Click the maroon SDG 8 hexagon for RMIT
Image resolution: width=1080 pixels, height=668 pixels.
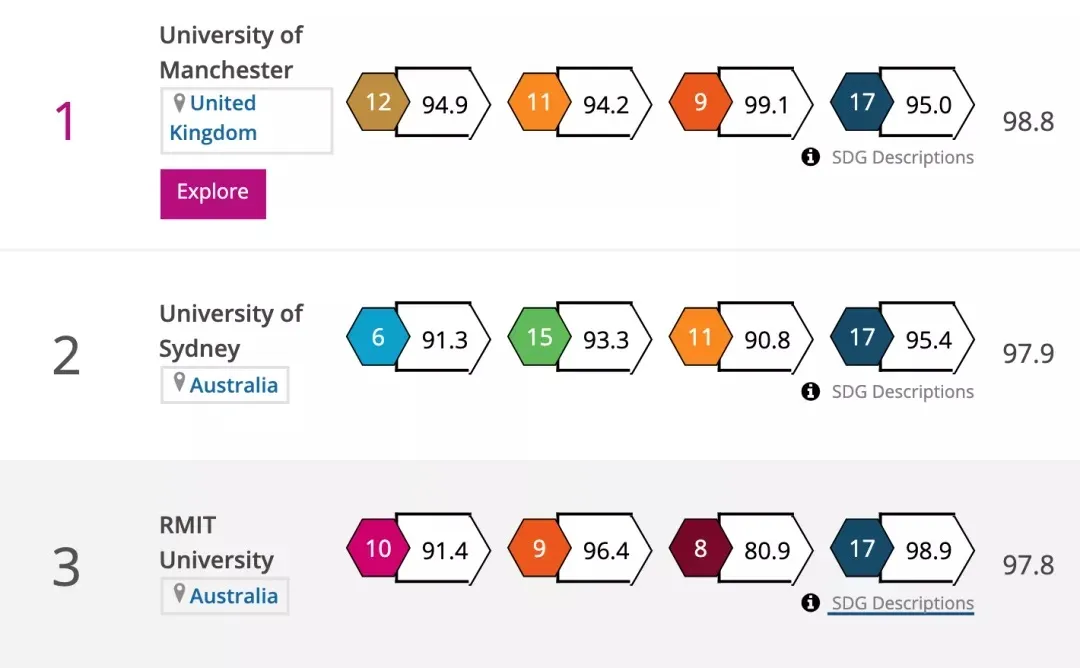tap(700, 549)
